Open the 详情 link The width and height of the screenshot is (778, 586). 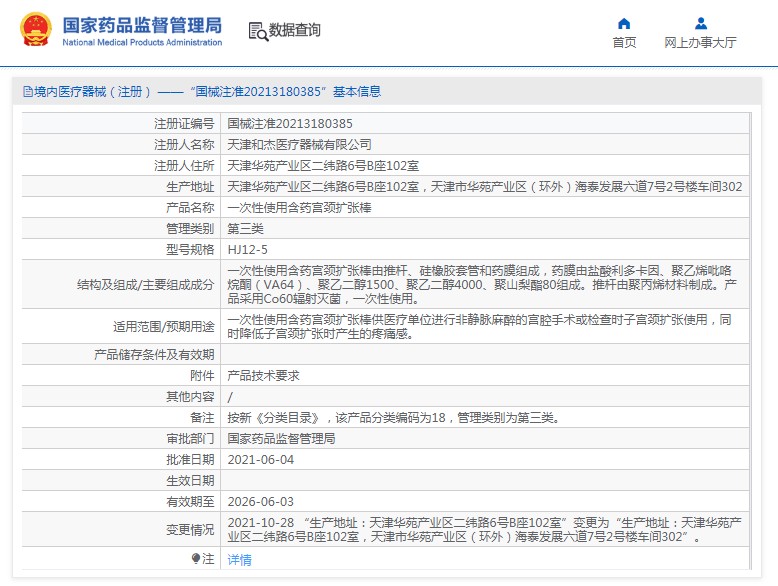[240, 560]
